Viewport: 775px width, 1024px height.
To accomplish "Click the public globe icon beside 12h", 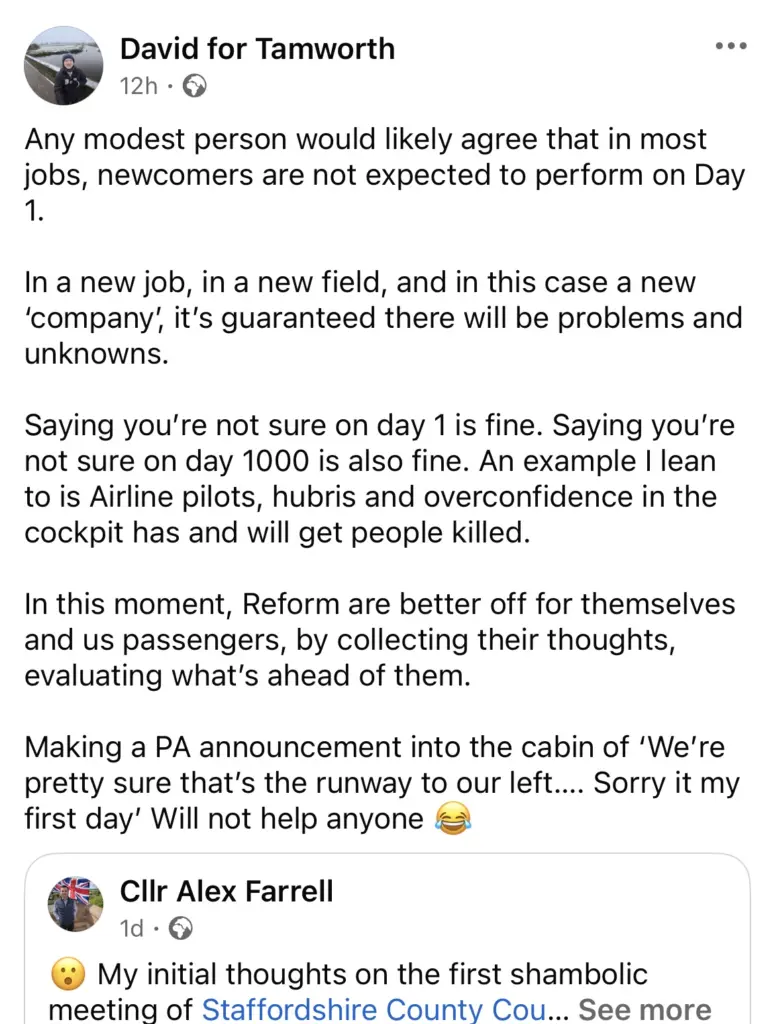I will (195, 86).
